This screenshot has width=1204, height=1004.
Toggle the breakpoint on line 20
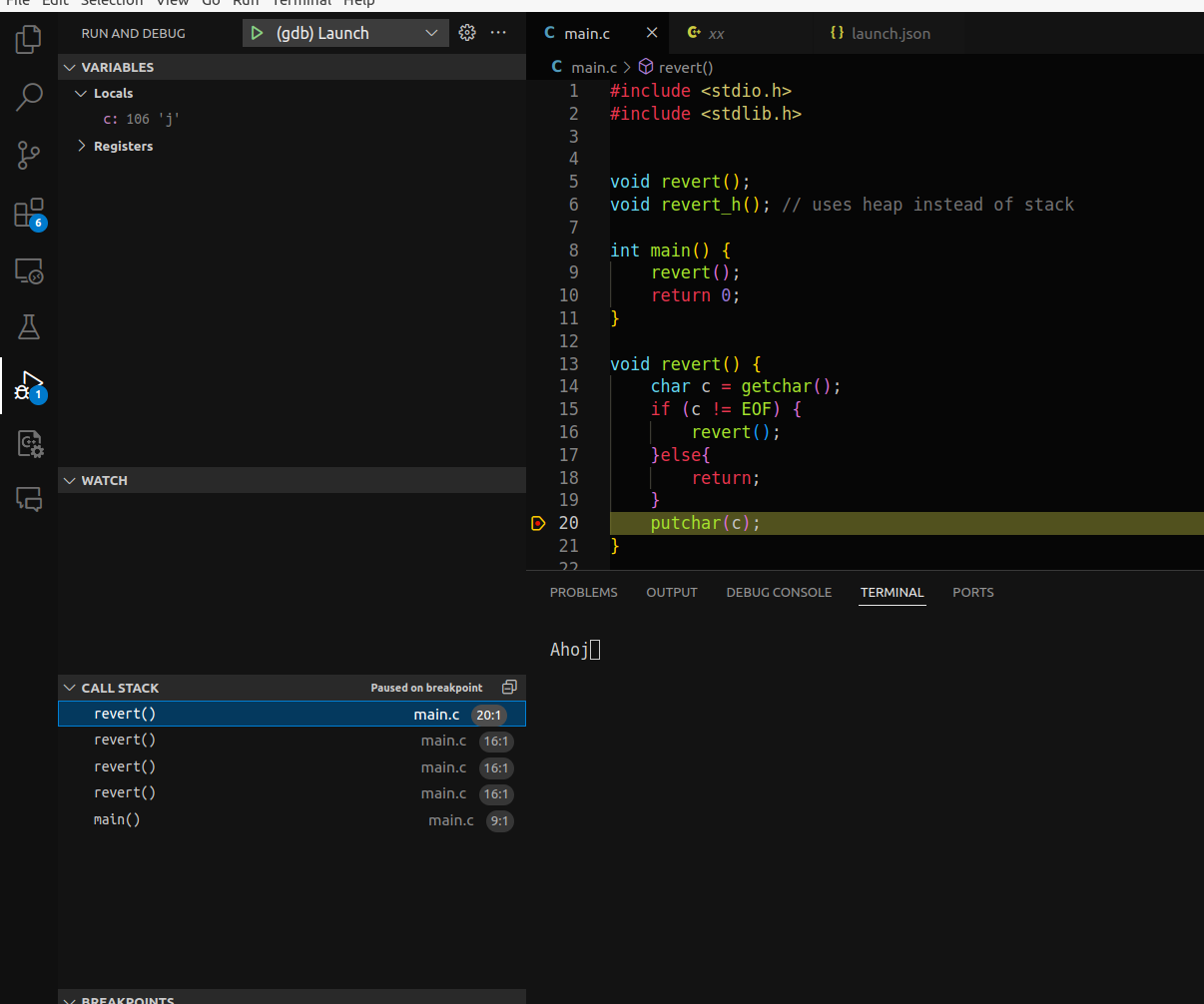(539, 523)
